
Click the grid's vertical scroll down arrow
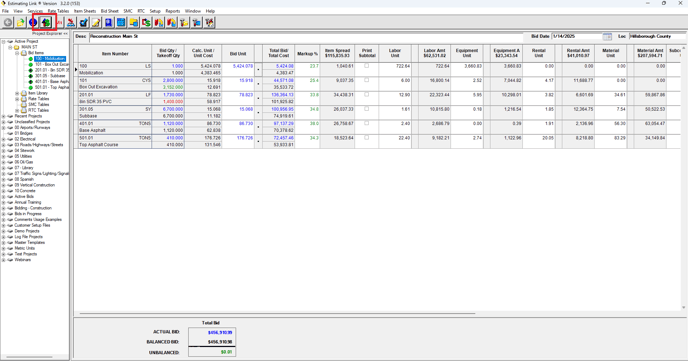684,308
